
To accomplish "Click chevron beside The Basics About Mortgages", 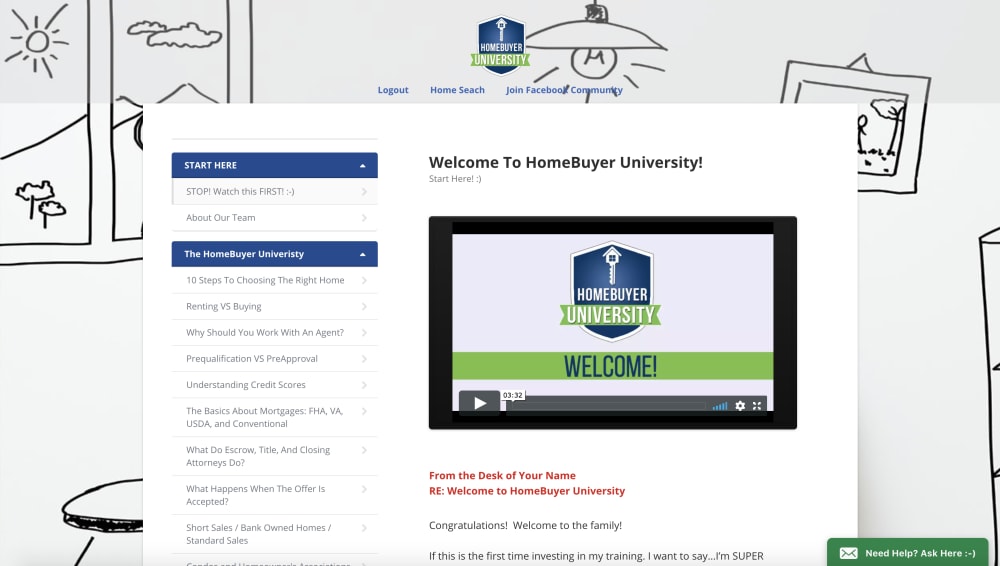I will (x=364, y=412).
